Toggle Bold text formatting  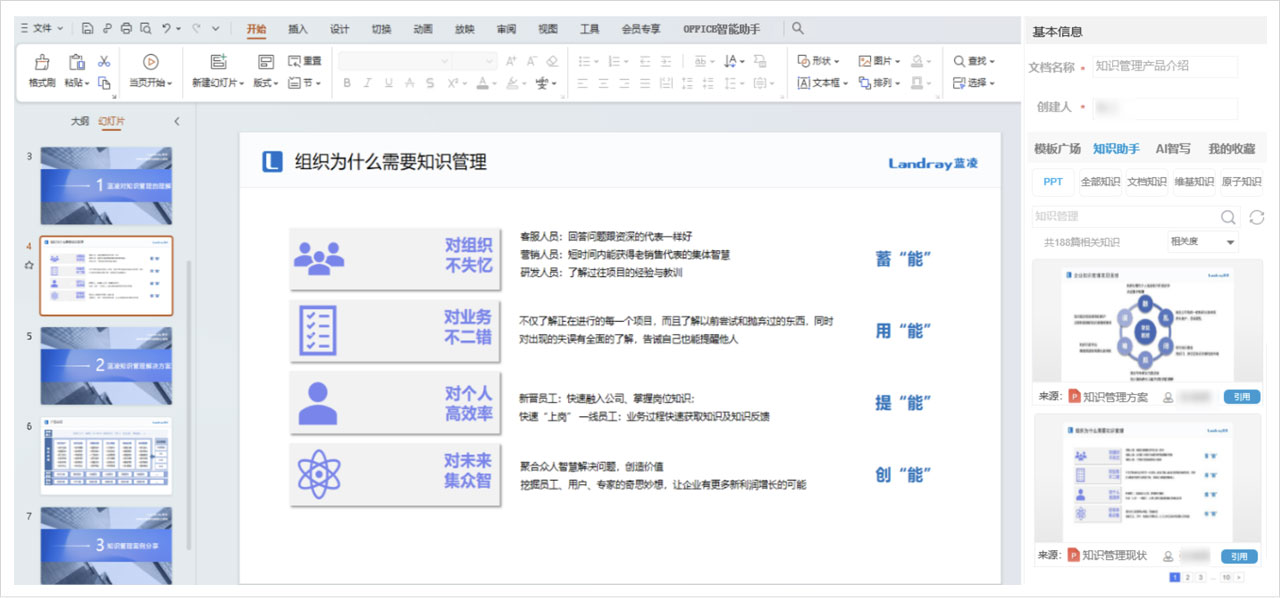347,83
